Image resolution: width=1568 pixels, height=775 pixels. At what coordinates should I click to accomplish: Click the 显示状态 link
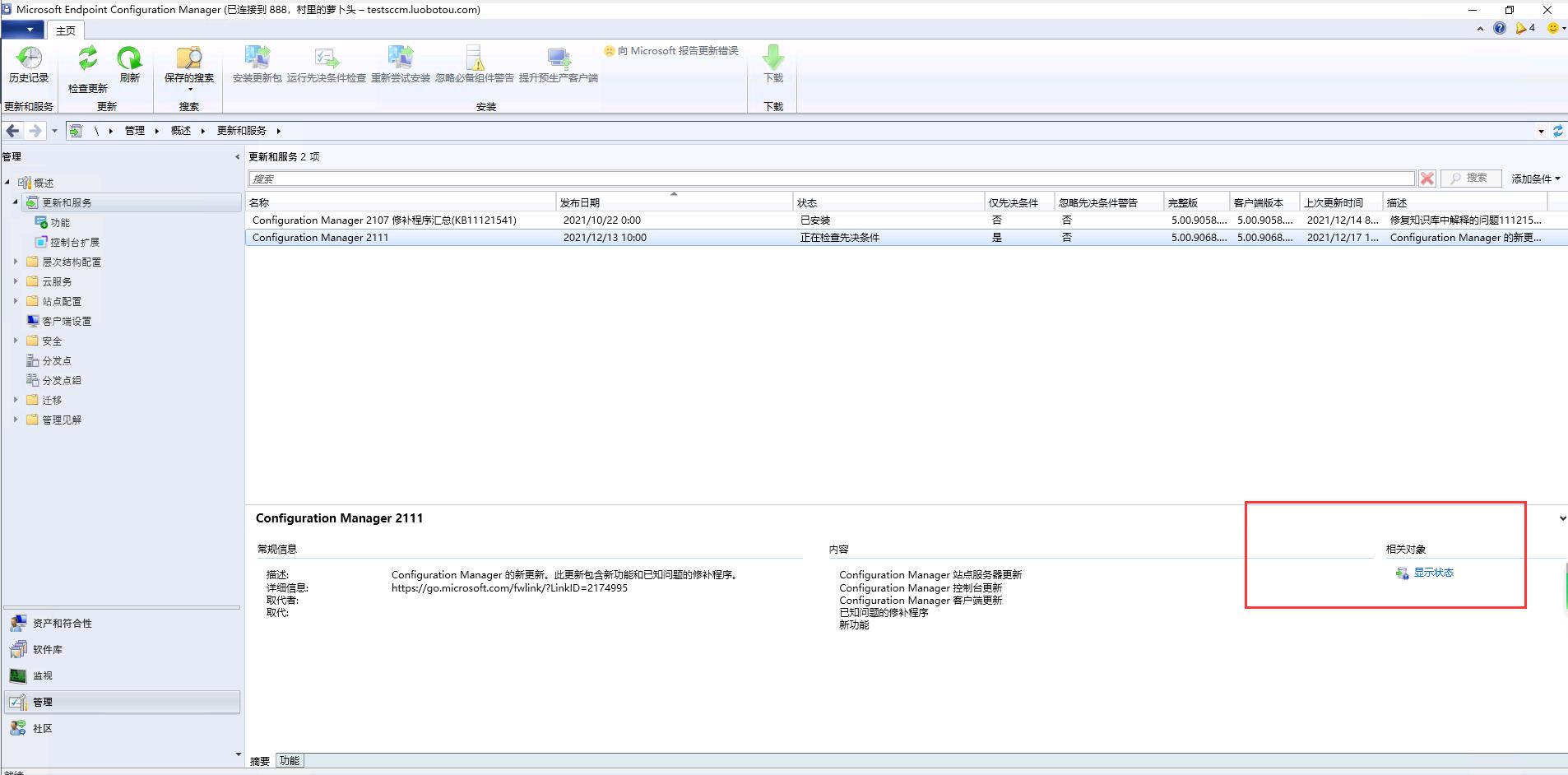[1433, 573]
